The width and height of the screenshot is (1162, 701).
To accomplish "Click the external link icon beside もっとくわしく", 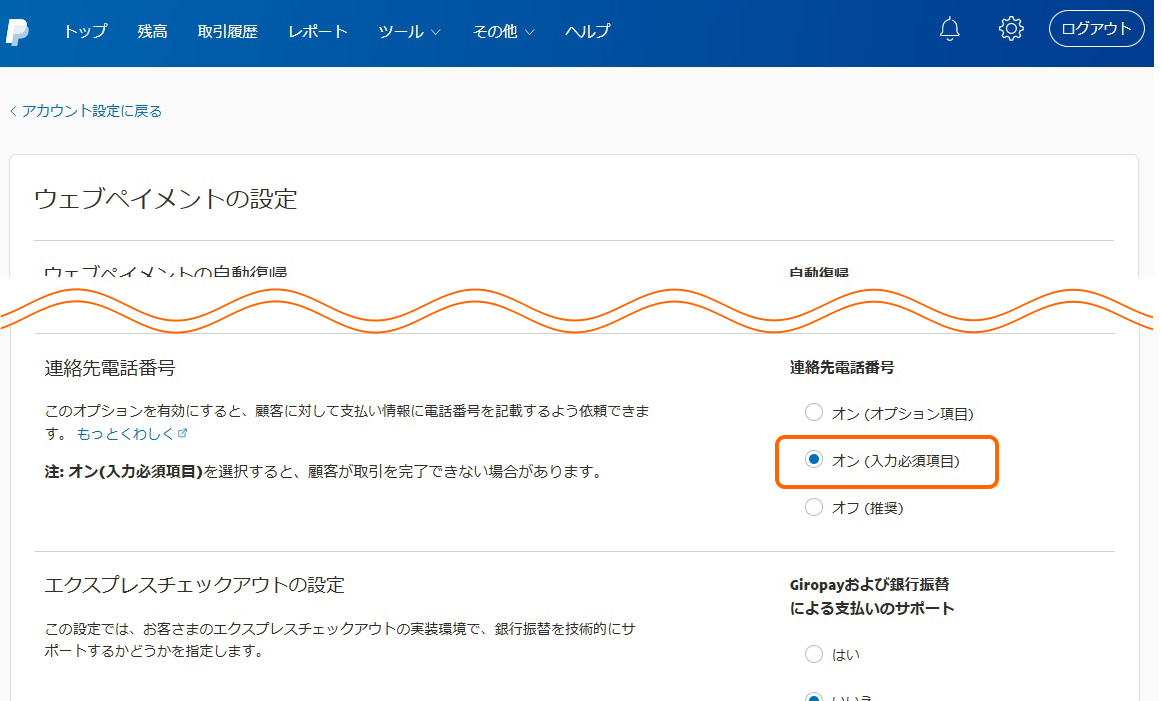I will coord(183,434).
